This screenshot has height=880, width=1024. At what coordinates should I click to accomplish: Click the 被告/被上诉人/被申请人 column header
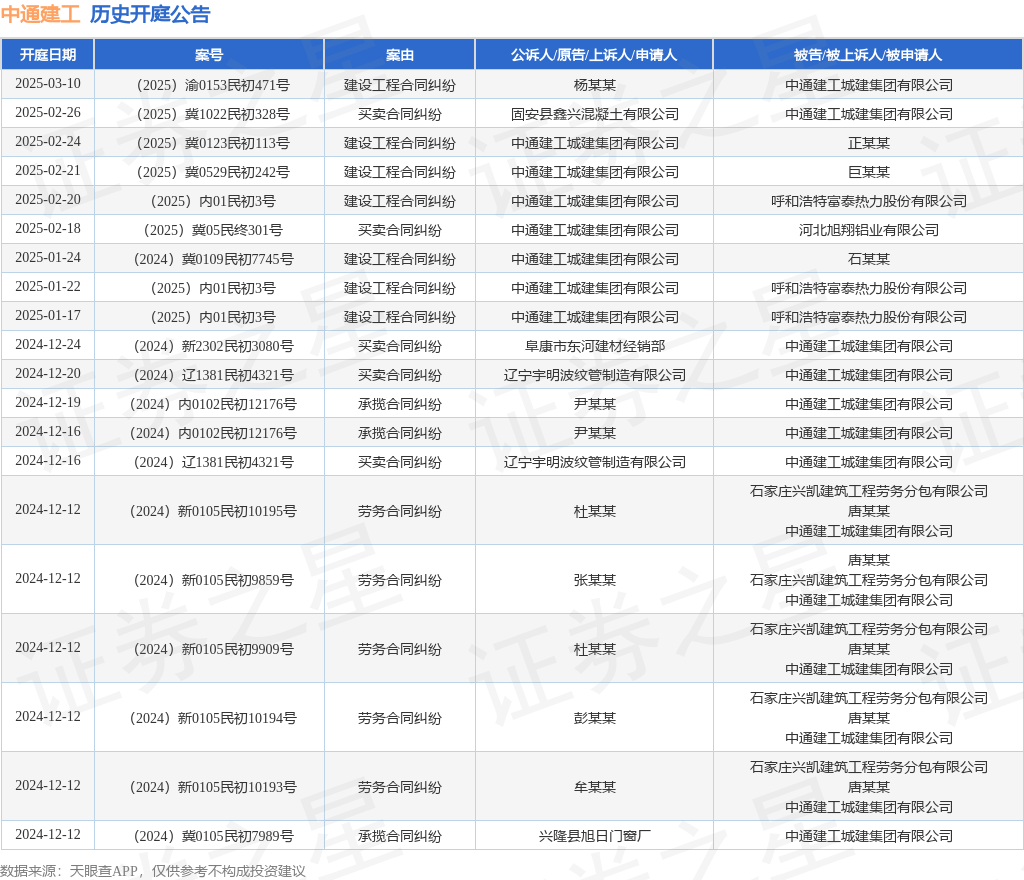click(x=868, y=55)
